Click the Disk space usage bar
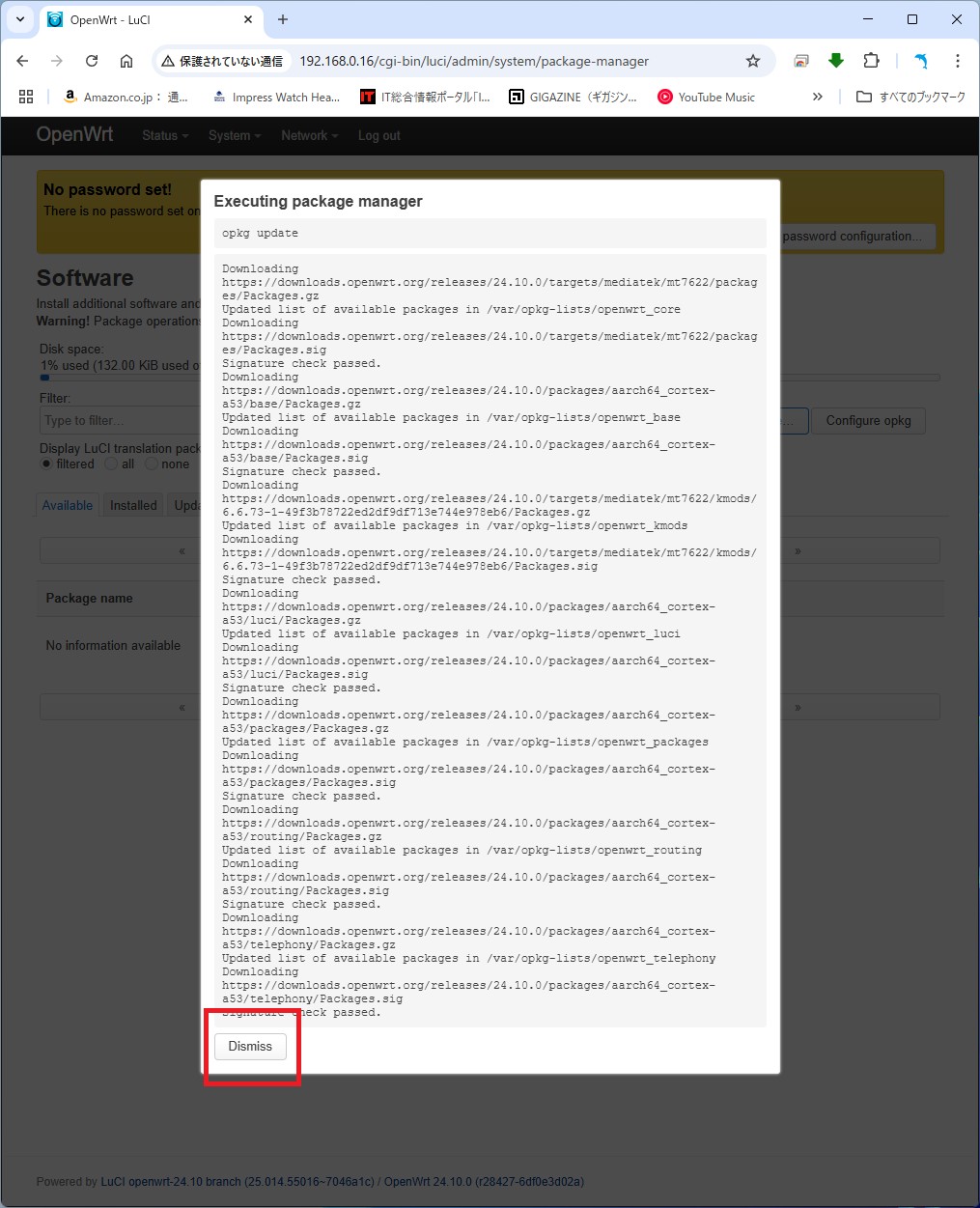Screen dimensions: 980x1208 coord(490,378)
